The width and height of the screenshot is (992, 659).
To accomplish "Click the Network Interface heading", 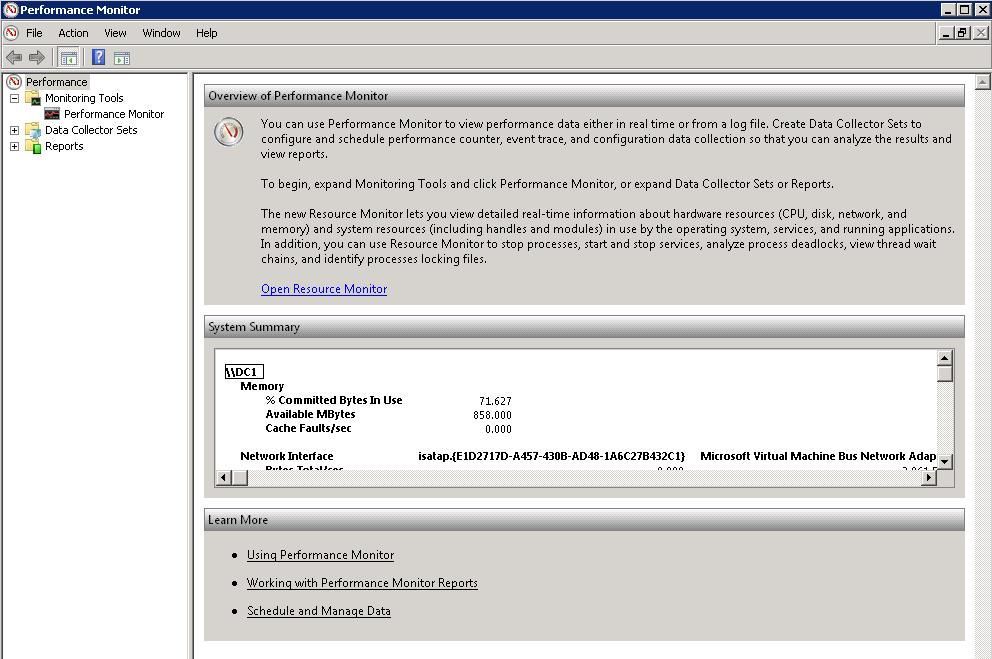I will coord(287,456).
